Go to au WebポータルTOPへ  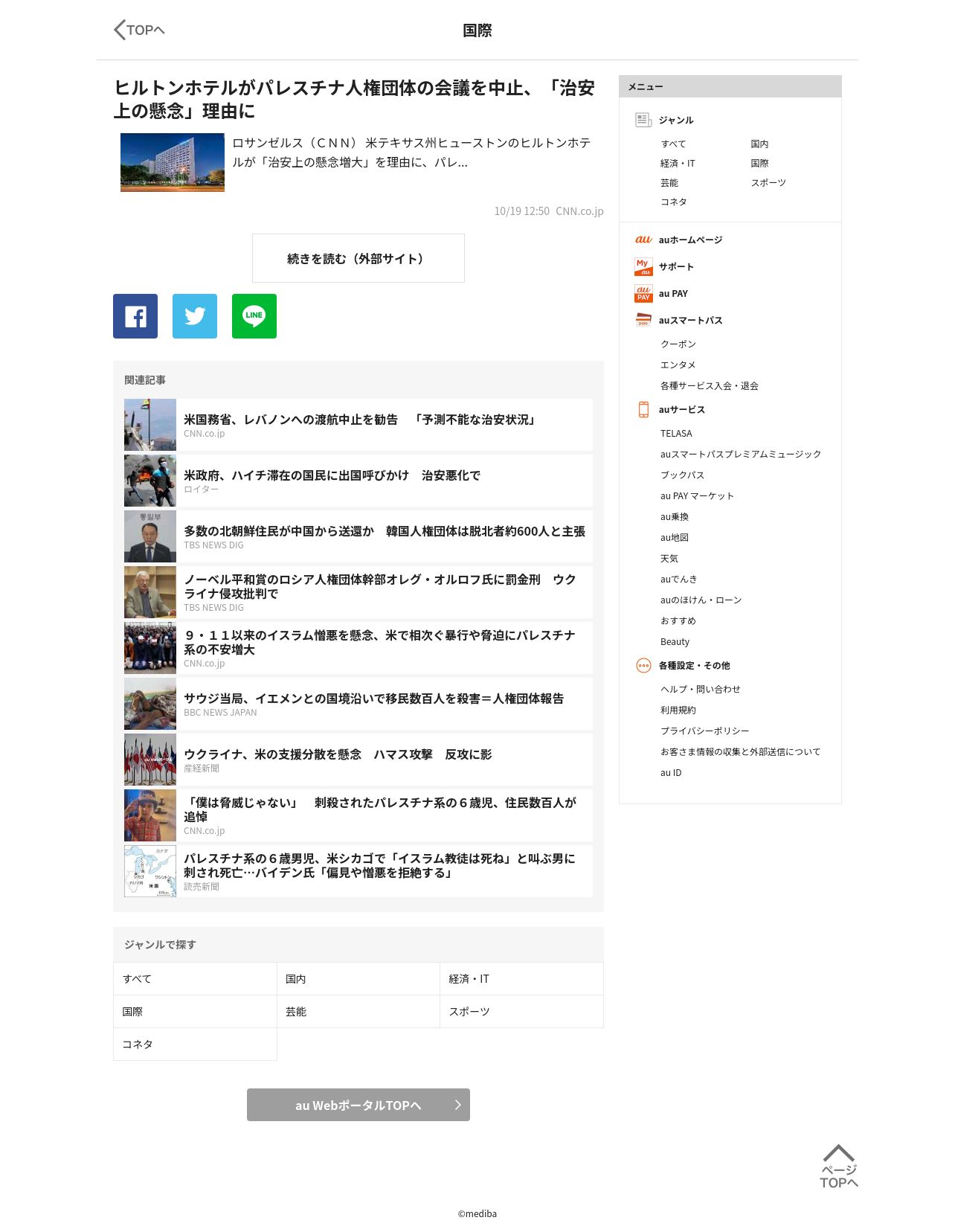point(358,1105)
